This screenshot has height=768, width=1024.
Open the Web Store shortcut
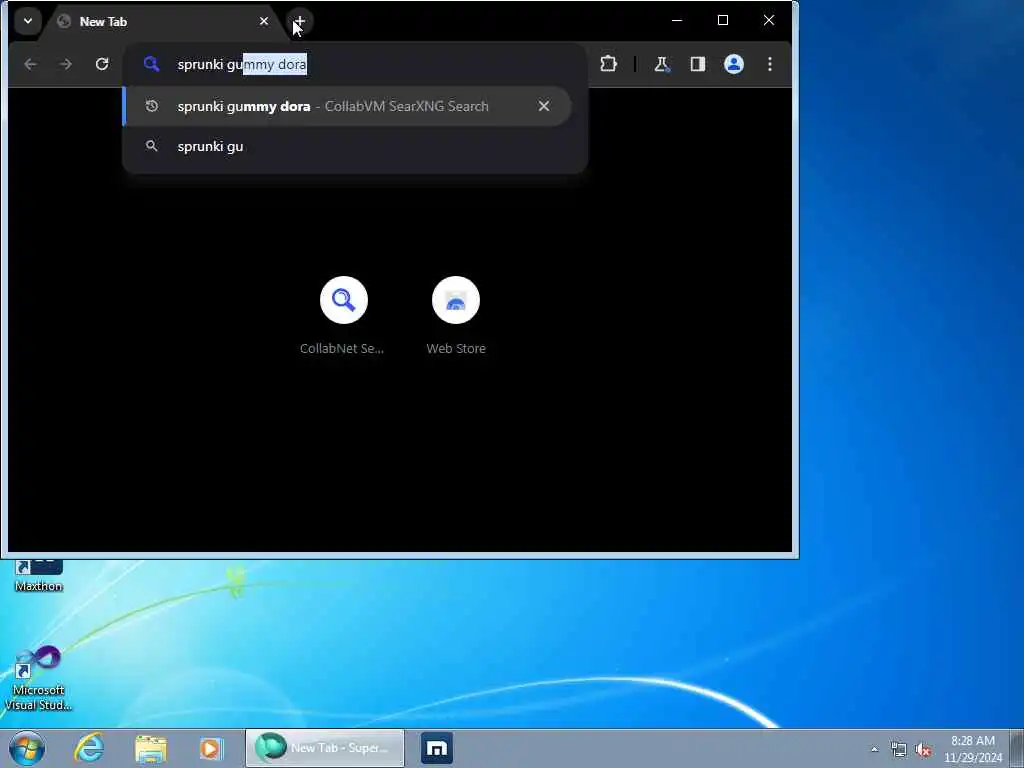tap(456, 315)
